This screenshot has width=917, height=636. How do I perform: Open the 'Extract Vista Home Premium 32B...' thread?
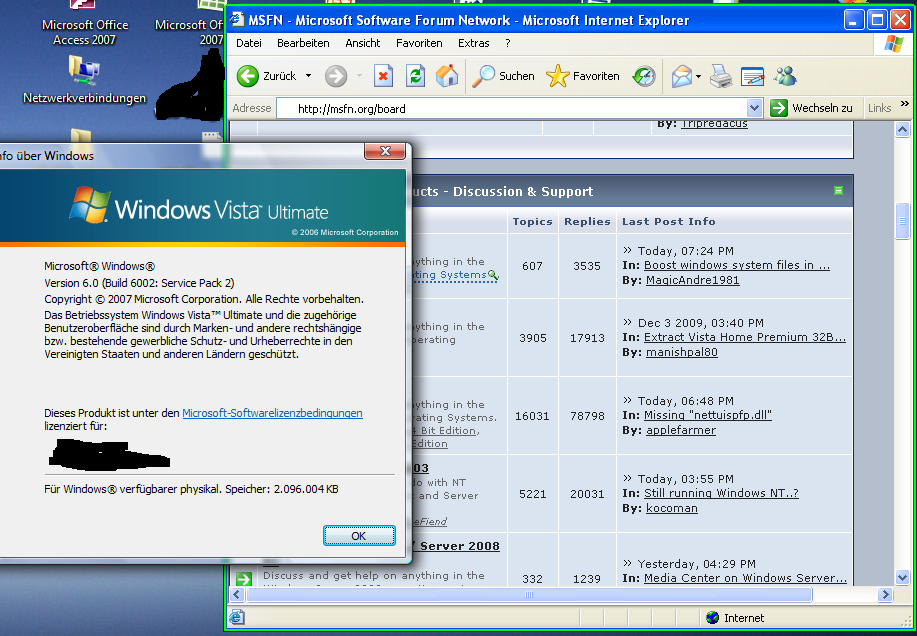coord(745,337)
